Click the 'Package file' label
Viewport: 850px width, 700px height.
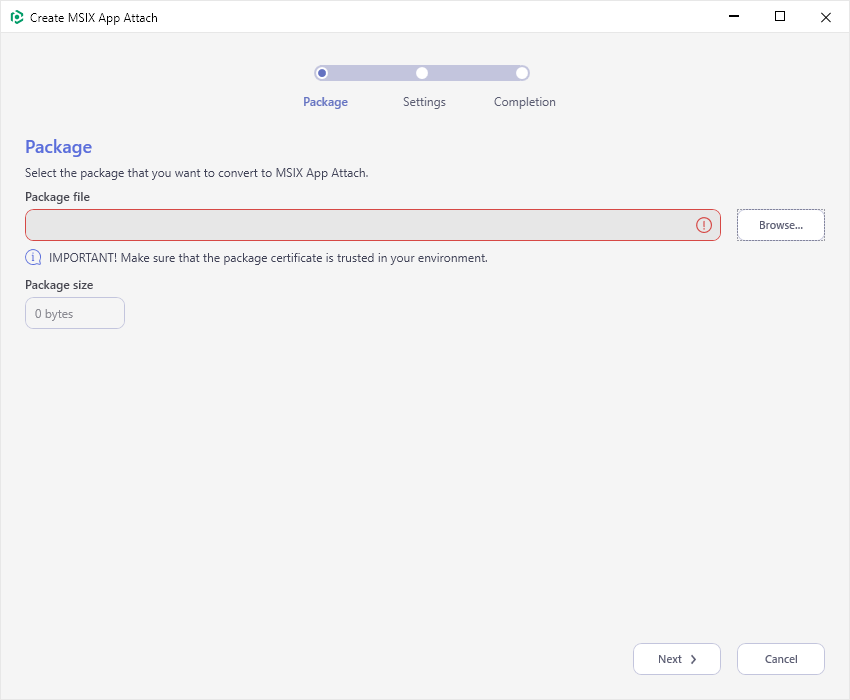[57, 197]
